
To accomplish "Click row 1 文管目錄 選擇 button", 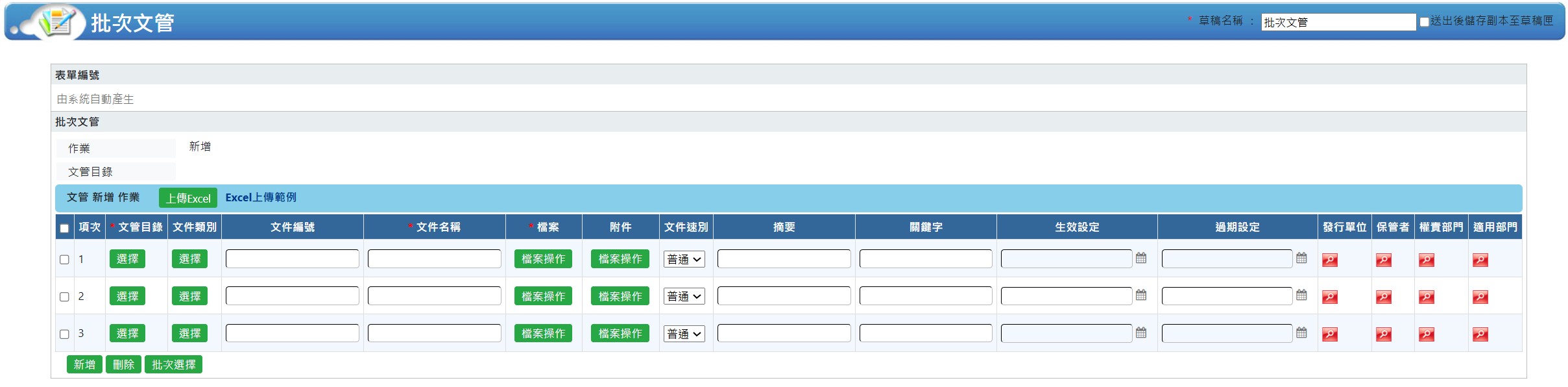I will coord(127,259).
